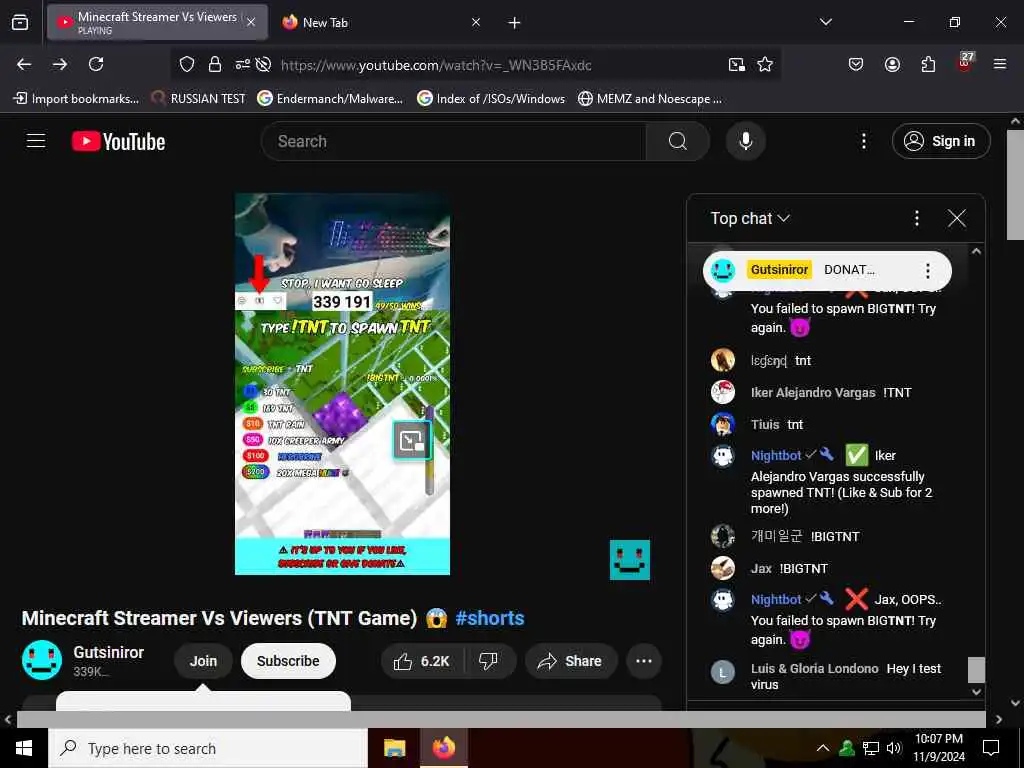Open File Explorer from taskbar
This screenshot has width=1024, height=768.
(x=394, y=748)
